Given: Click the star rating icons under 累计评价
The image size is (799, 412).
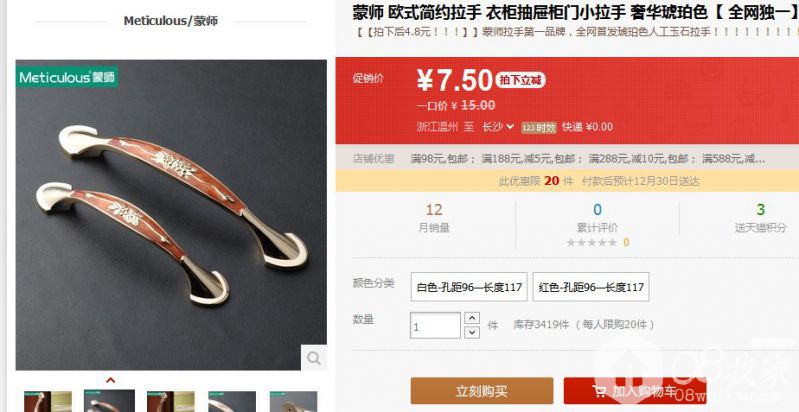Looking at the screenshot, I should pos(592,242).
